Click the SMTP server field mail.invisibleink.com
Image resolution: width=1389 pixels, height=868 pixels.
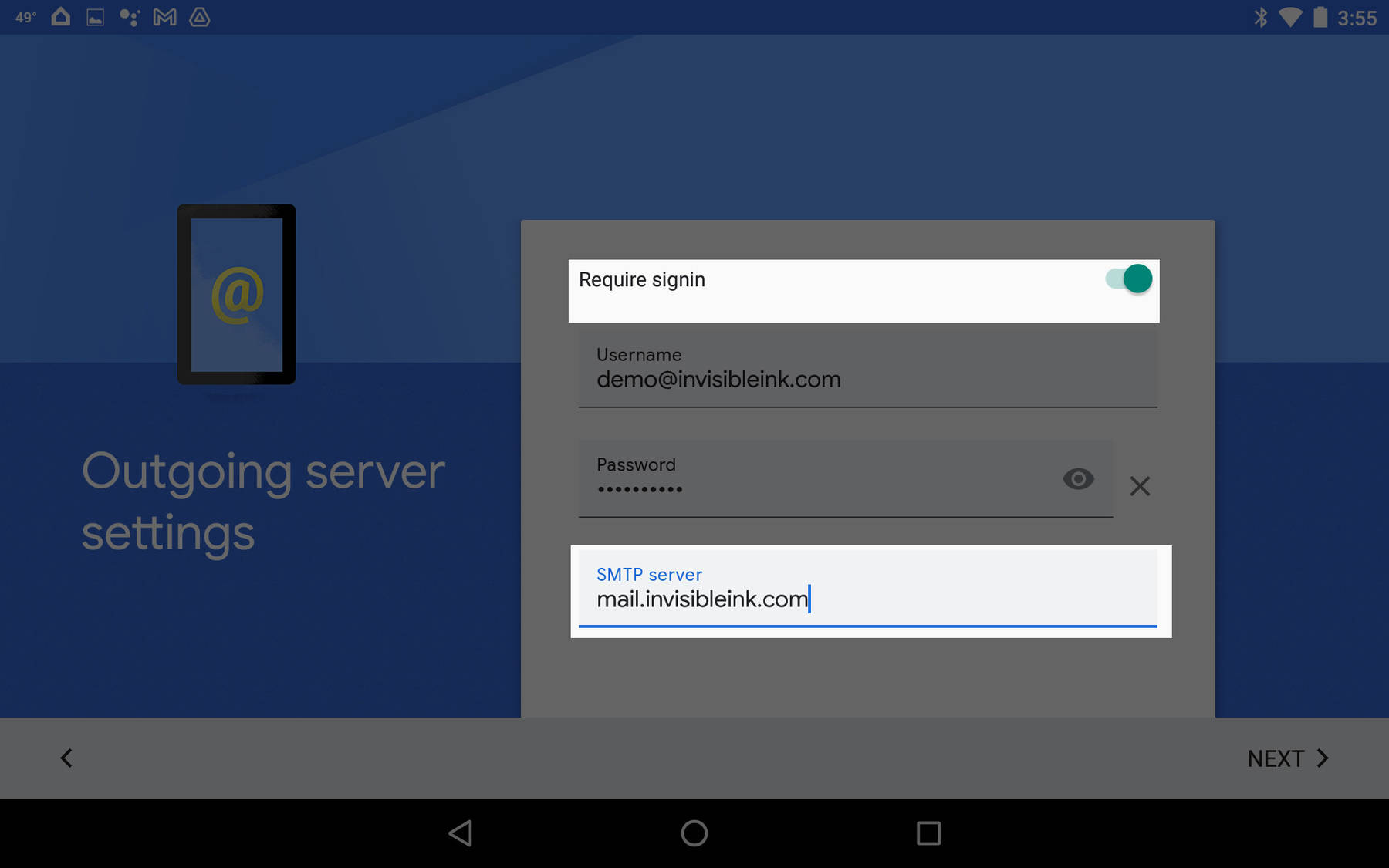(867, 589)
